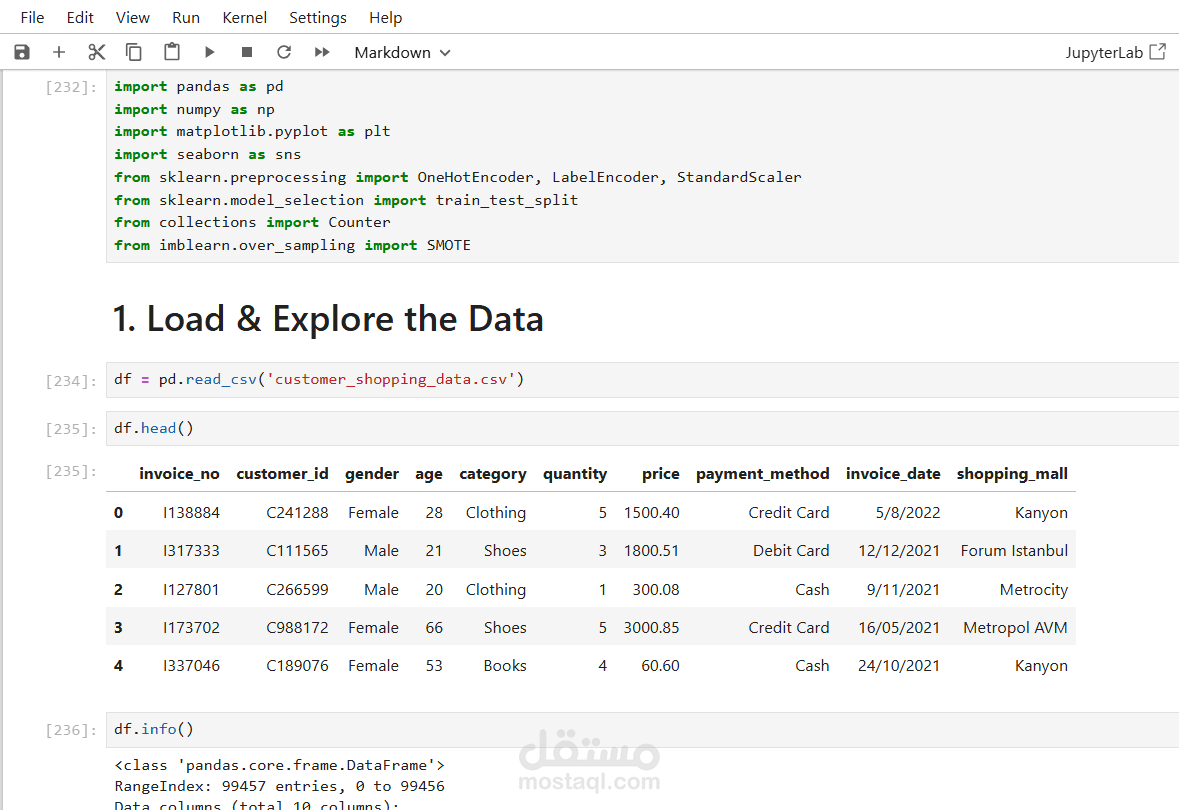The width and height of the screenshot is (1179, 810).
Task: Copy the selected cell using toolbar icon
Action: pos(134,52)
